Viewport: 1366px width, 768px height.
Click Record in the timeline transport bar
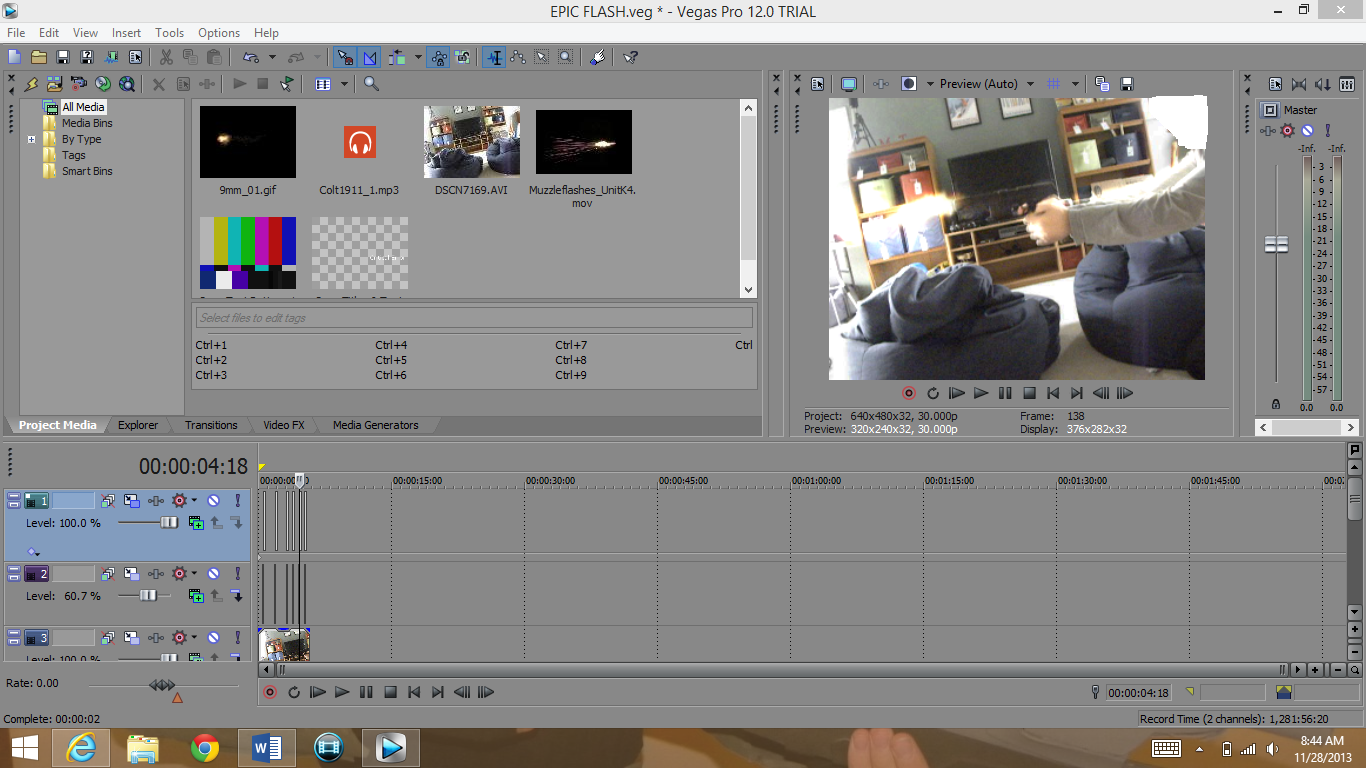pyautogui.click(x=269, y=692)
